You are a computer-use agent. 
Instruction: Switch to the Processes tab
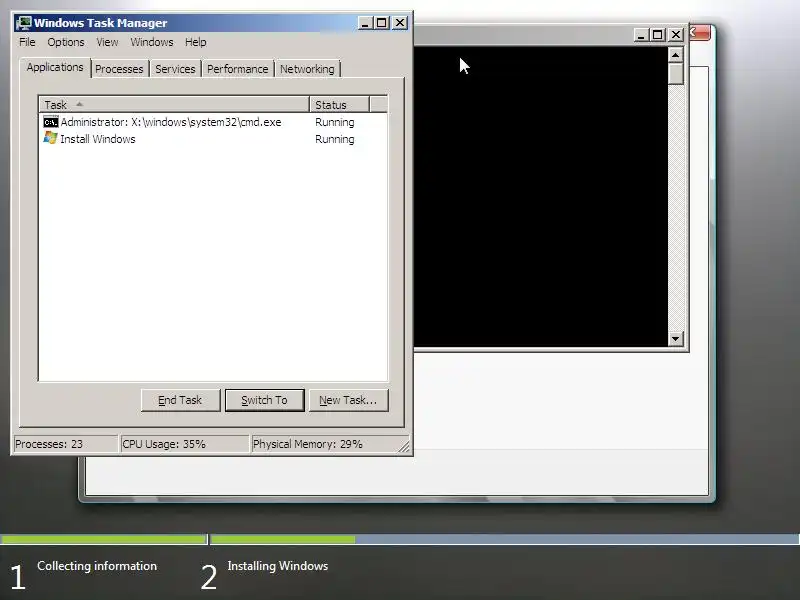(119, 69)
